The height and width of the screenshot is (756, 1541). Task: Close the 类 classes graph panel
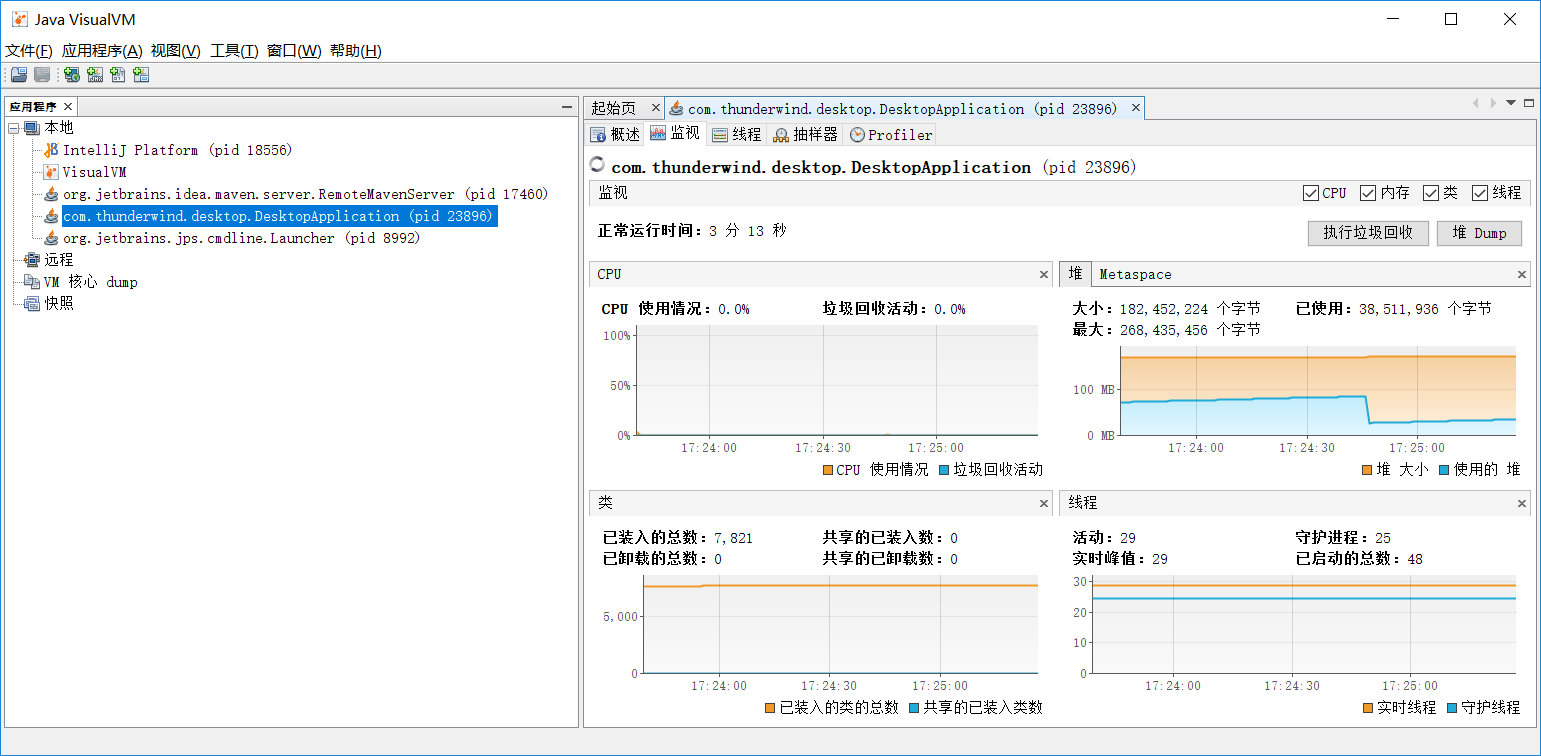[1044, 503]
